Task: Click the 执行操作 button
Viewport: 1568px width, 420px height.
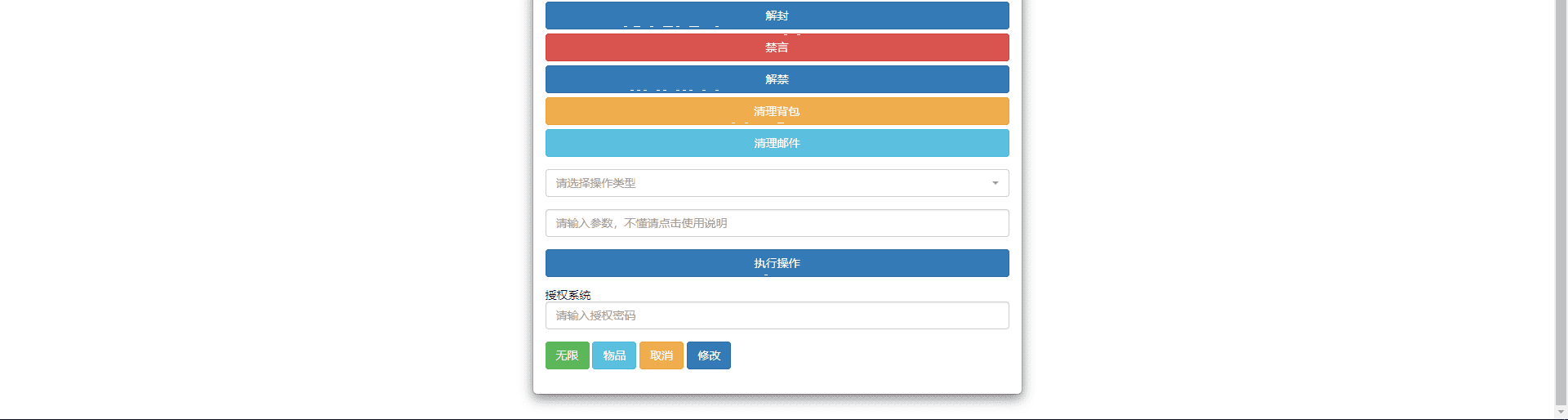Action: 777,263
